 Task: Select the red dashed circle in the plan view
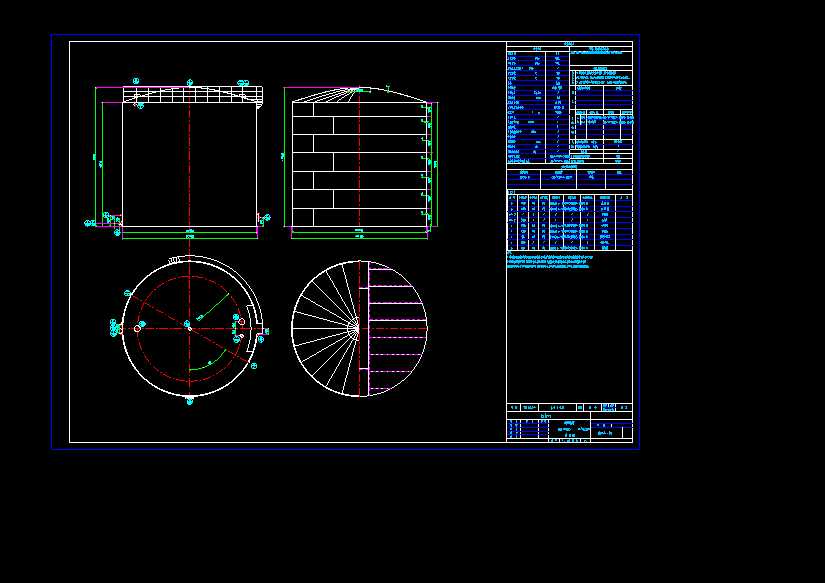point(190,328)
